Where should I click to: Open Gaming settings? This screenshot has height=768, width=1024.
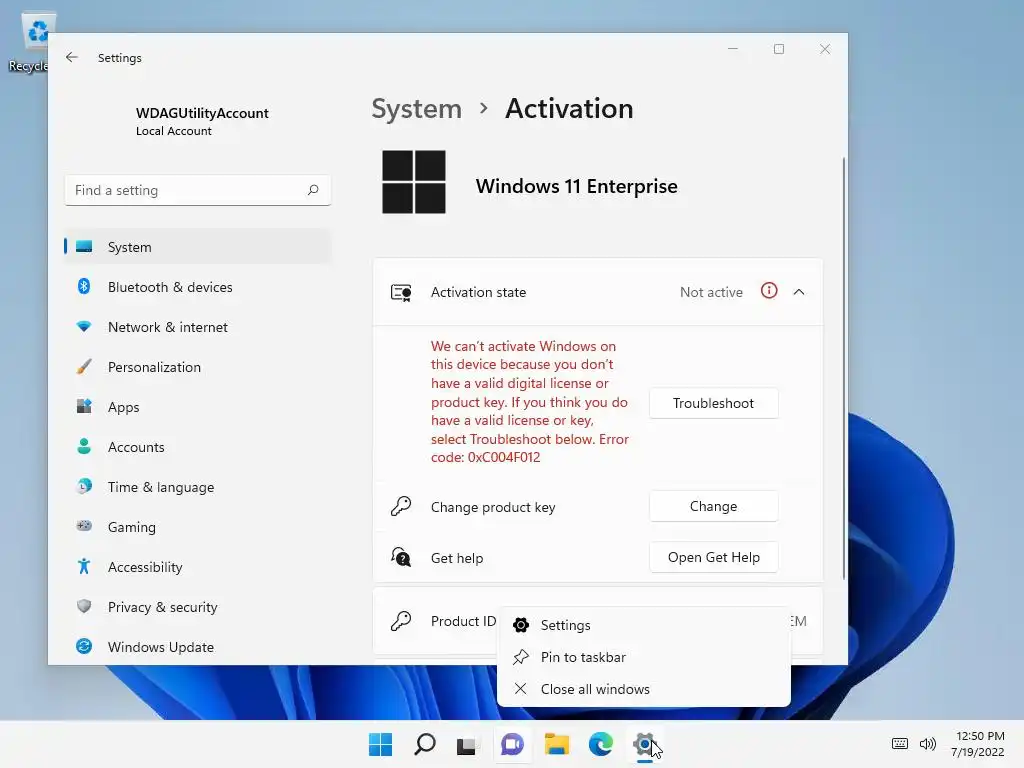[x=197, y=526]
